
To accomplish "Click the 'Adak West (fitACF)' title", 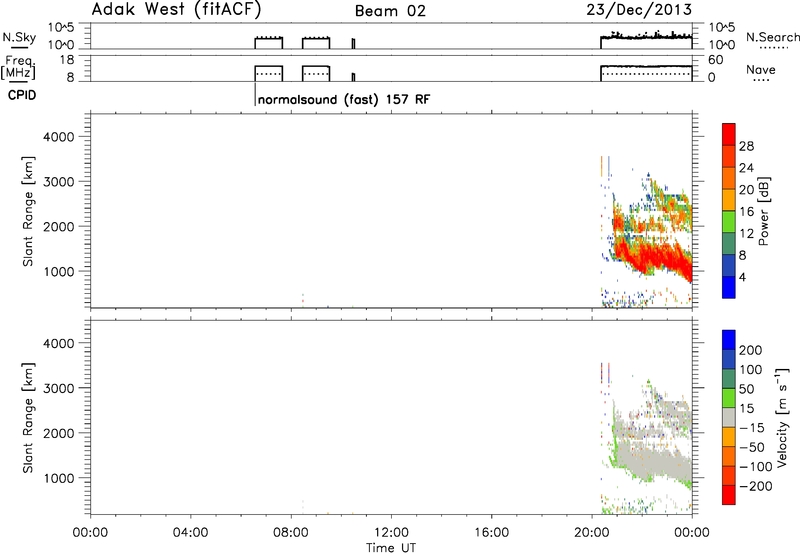I will click(x=176, y=10).
